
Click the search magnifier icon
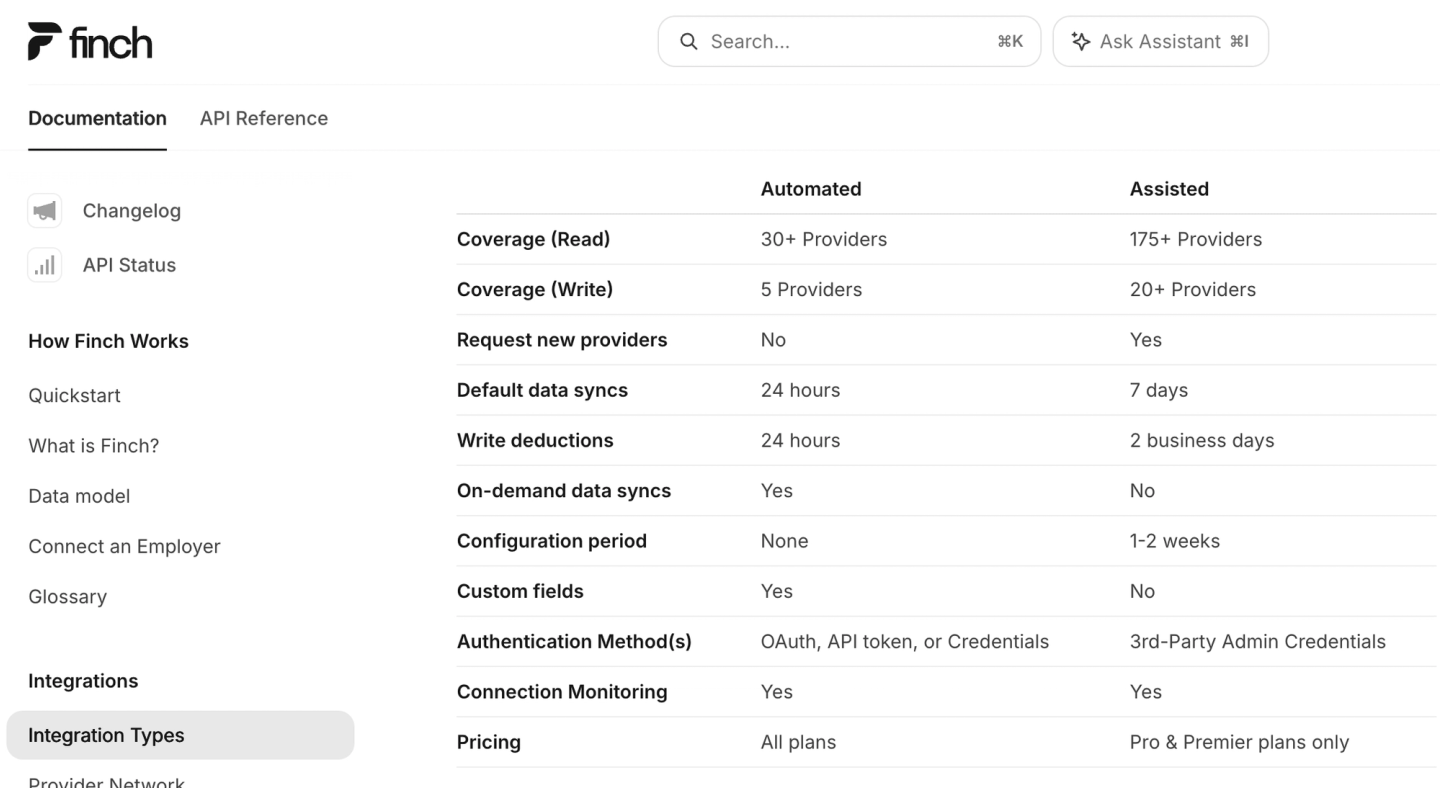(688, 41)
